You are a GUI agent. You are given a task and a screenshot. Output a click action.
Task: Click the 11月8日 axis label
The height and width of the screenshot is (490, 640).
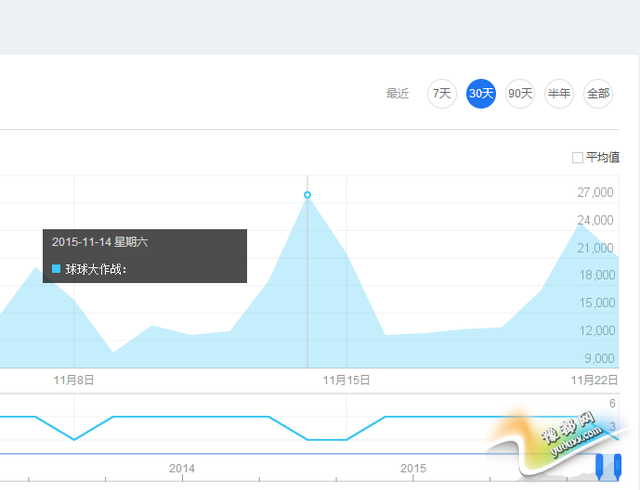73,380
